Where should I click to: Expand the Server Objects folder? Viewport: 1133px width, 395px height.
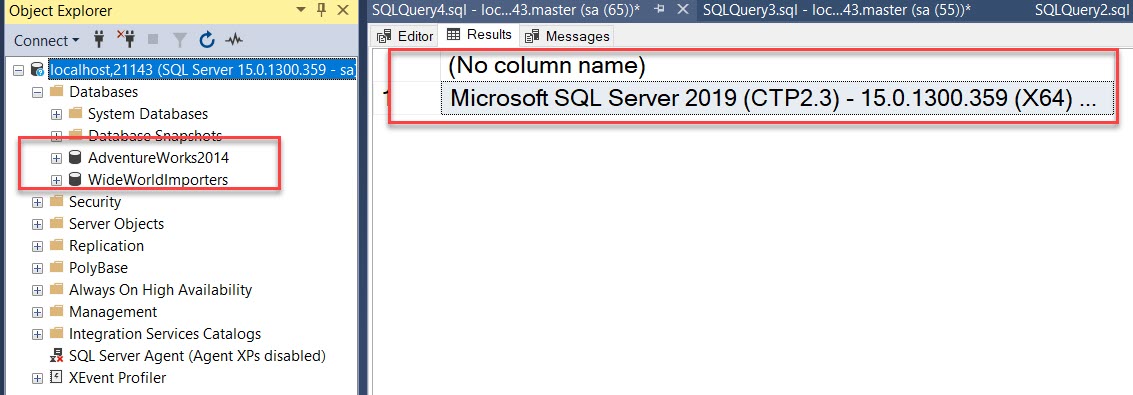coord(37,224)
